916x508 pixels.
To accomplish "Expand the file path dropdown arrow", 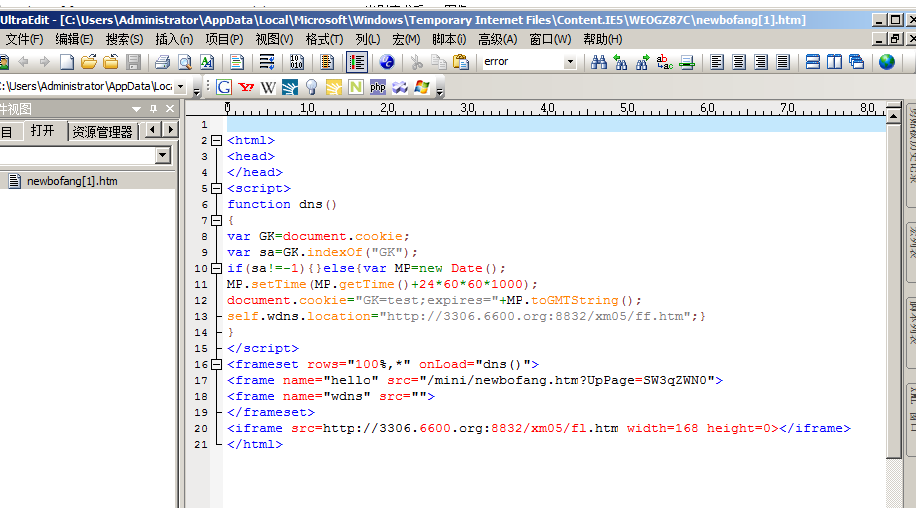I will pos(181,86).
